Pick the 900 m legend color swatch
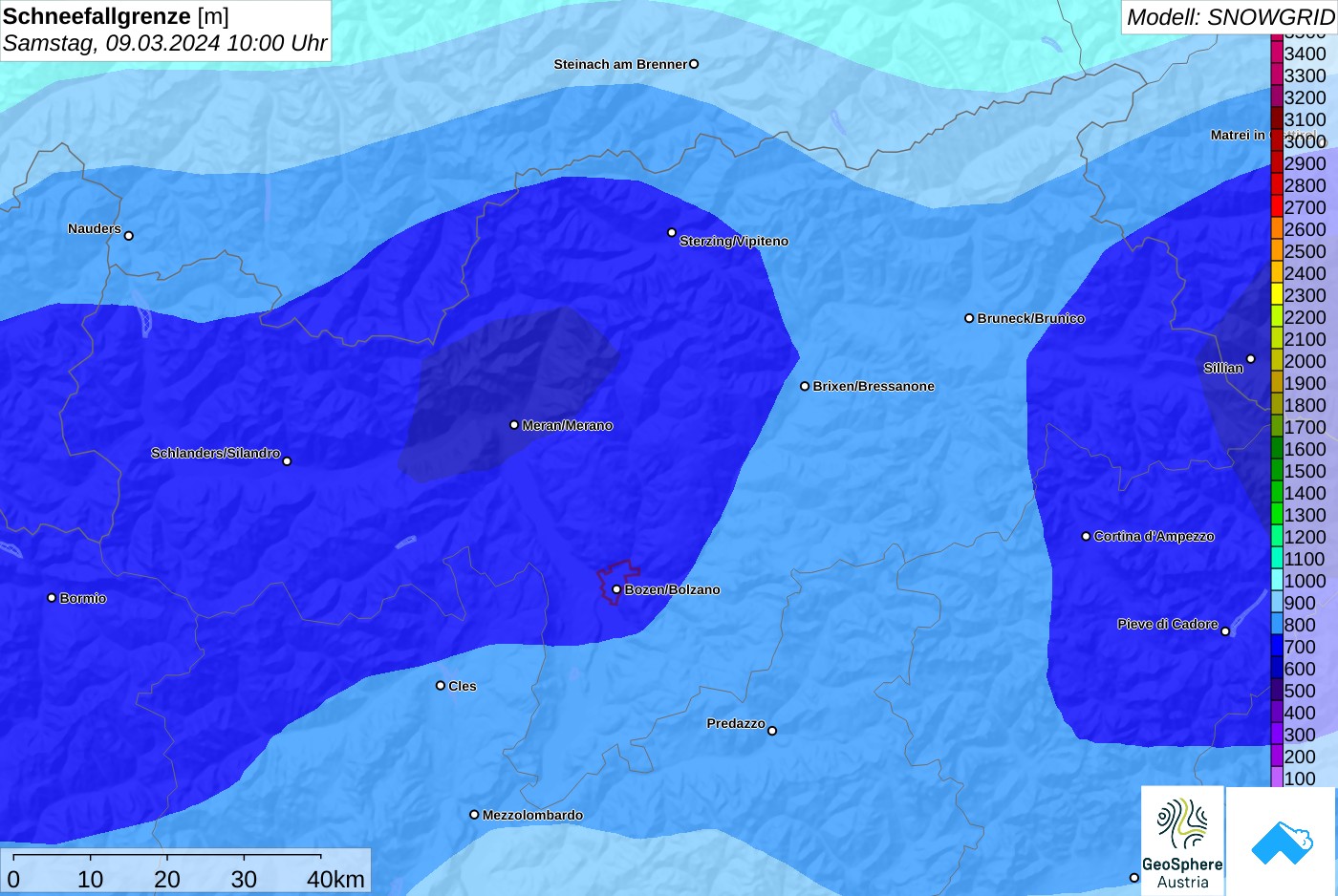1338x896 pixels. (1277, 603)
